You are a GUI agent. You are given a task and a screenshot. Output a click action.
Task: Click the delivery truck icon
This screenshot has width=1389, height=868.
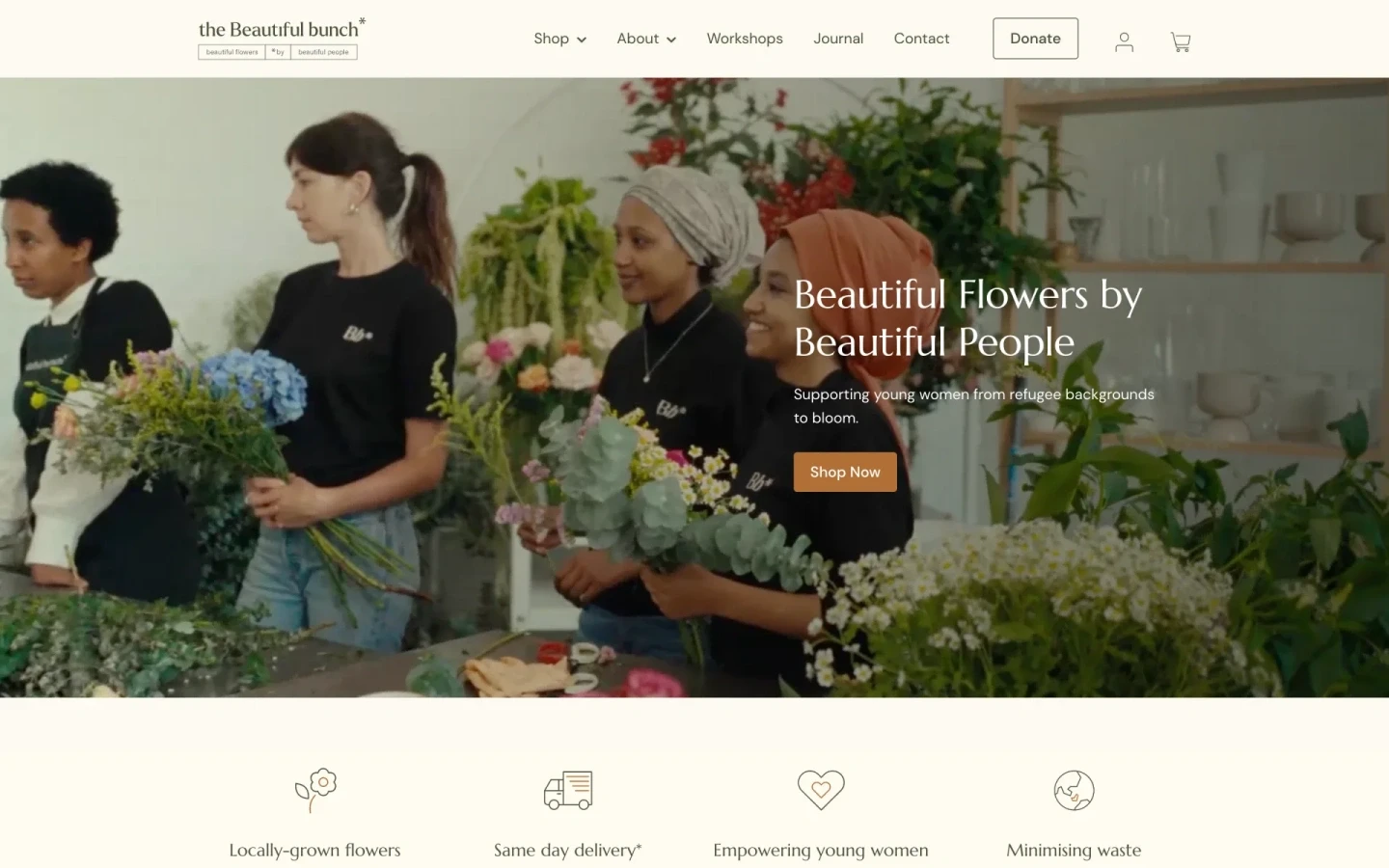(x=568, y=790)
